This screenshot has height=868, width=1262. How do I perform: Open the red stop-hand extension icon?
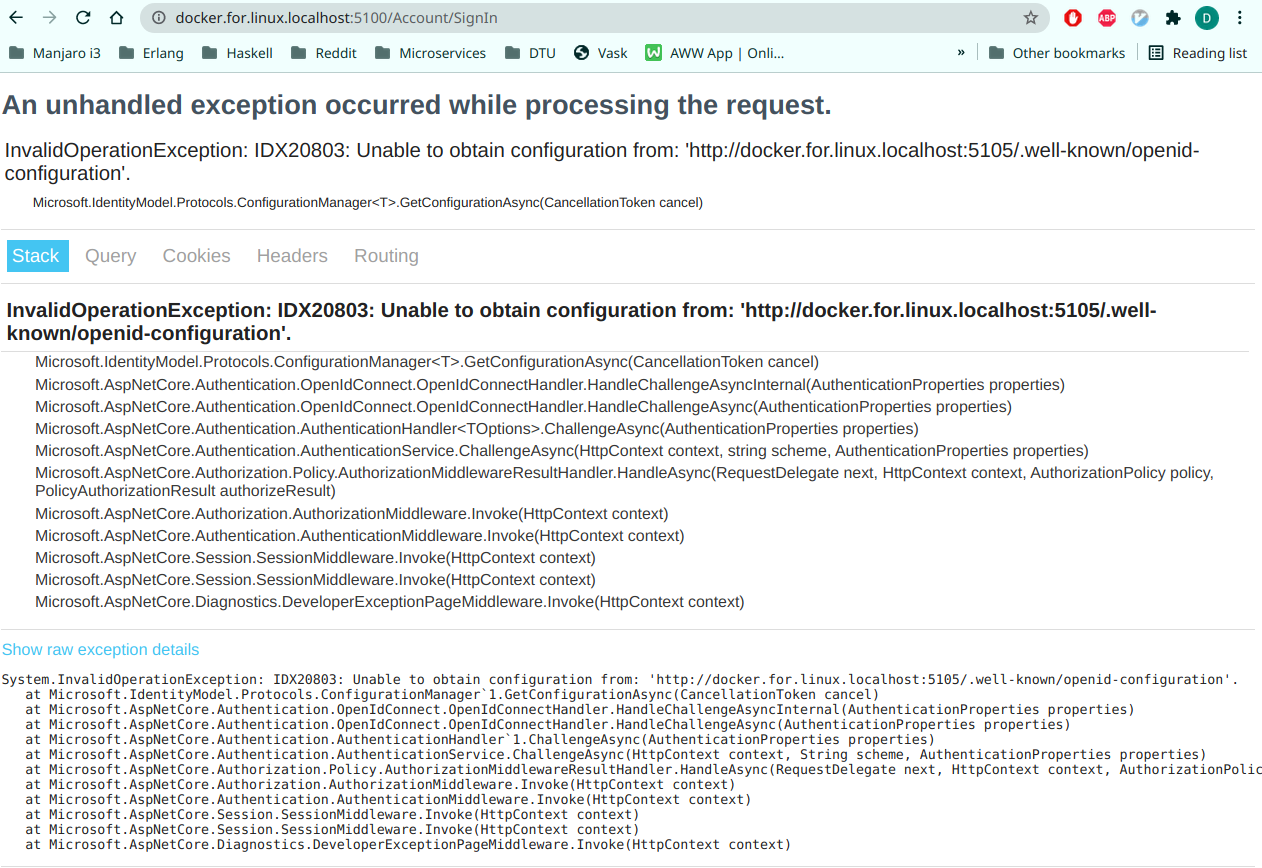coord(1073,18)
